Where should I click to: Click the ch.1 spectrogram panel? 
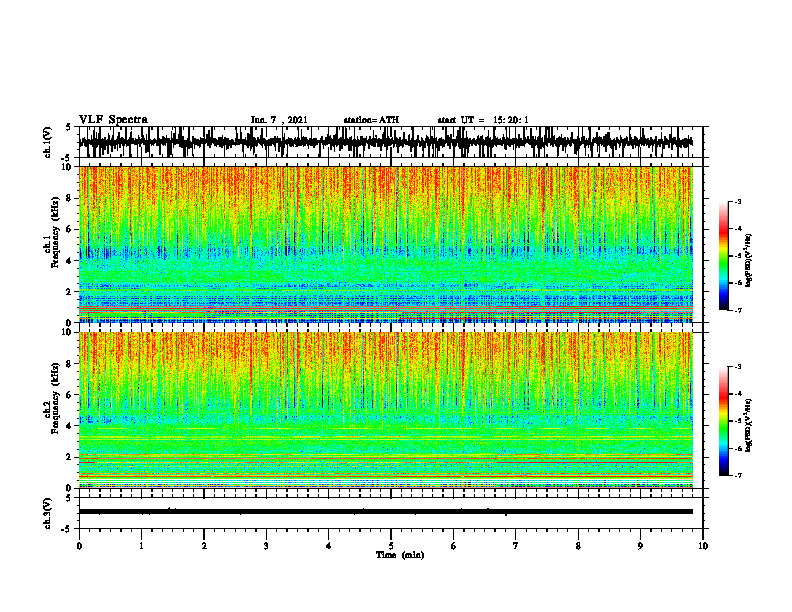coord(385,244)
